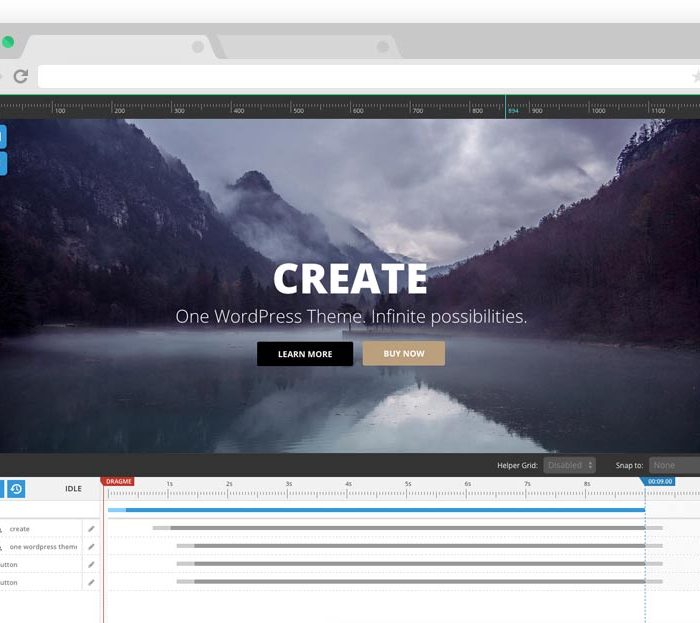Close the inactive second browser tab via grey dot
700x623 pixels.
(383, 46)
